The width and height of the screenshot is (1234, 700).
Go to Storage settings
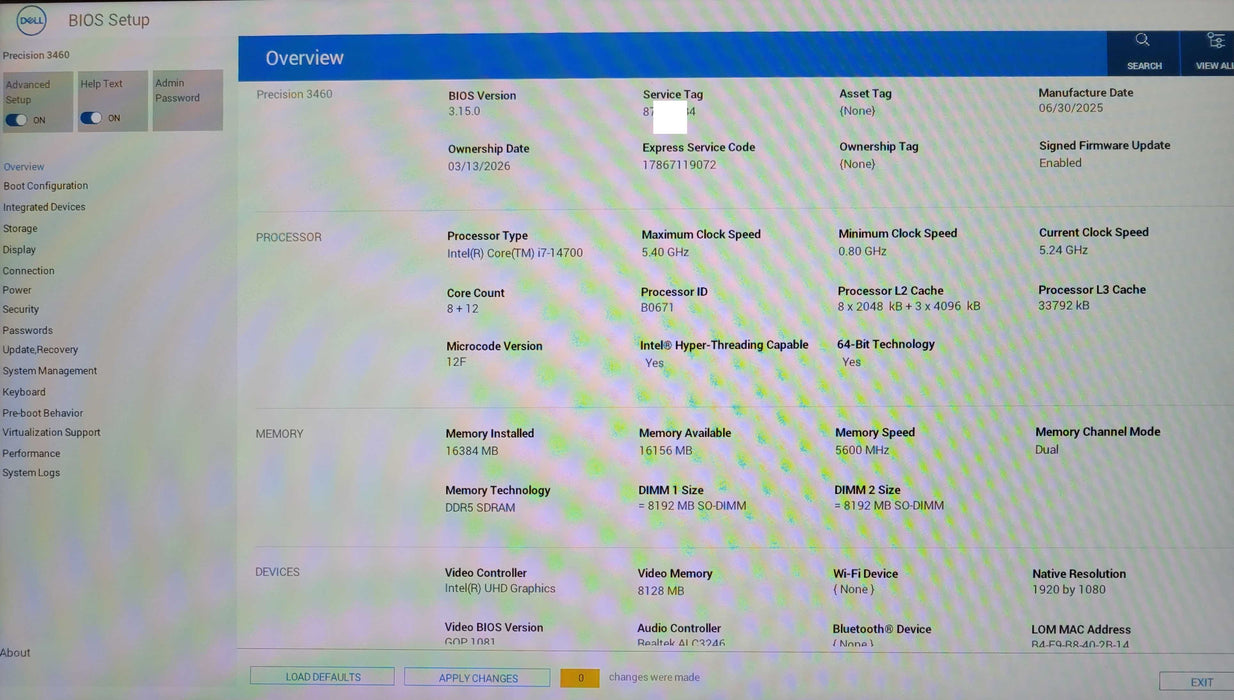20,229
